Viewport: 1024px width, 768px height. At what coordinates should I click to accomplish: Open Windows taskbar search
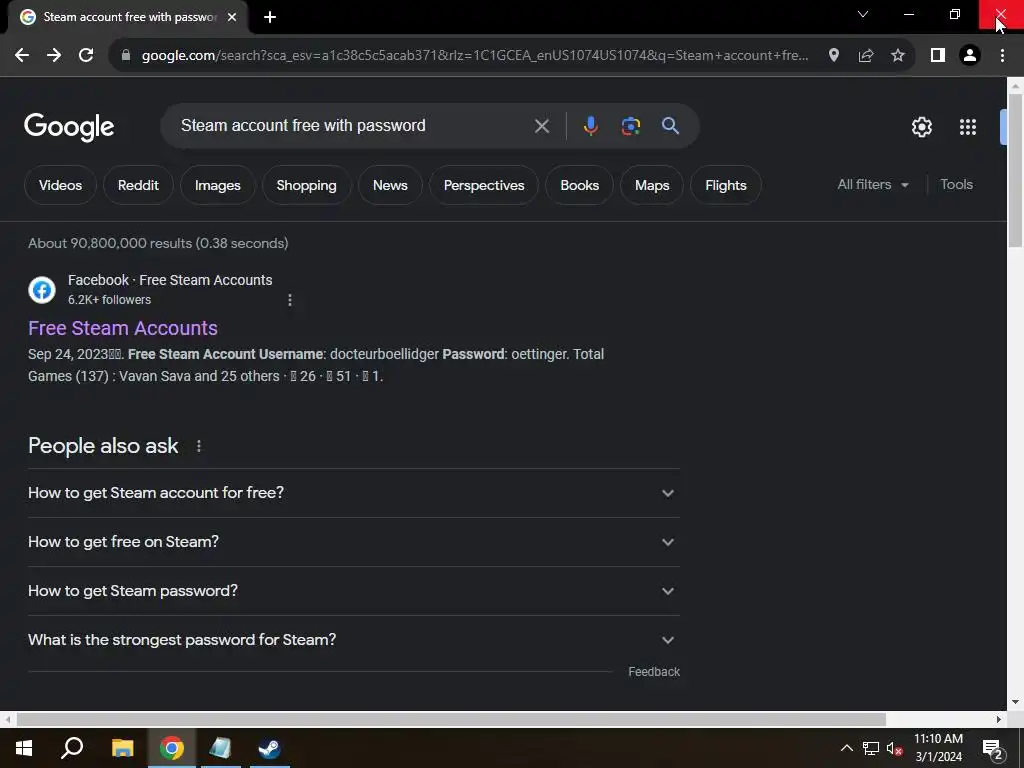coord(72,748)
